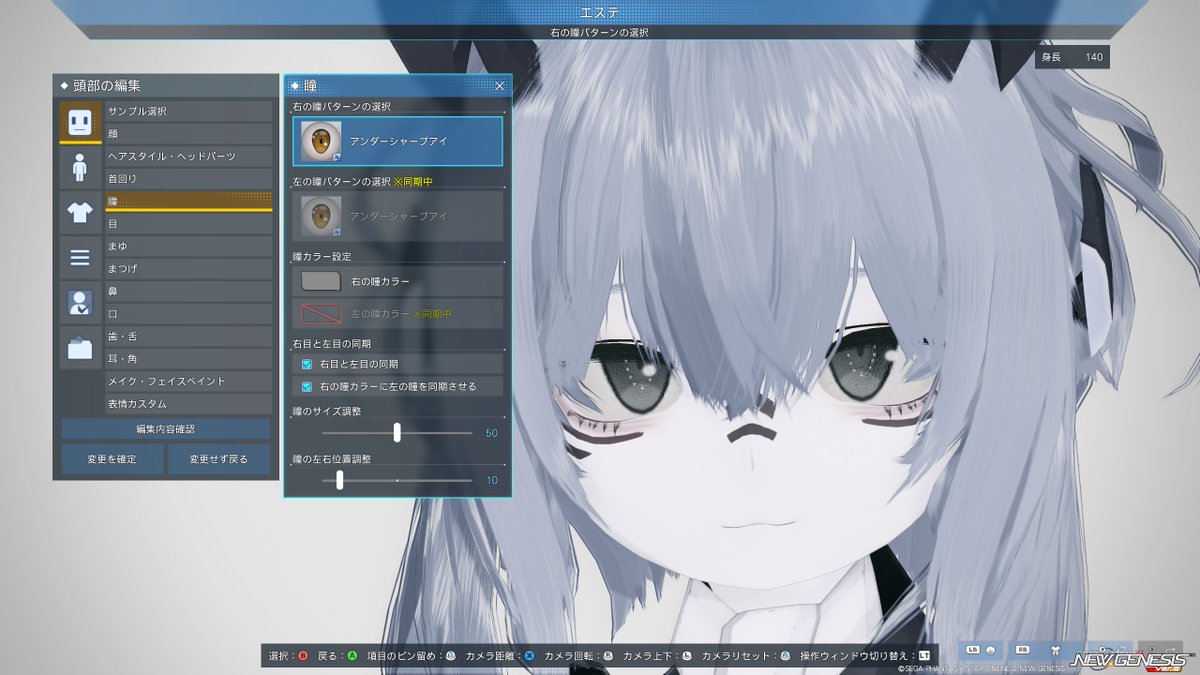Open the 目 menu item
This screenshot has height=675, width=1200.
coord(188,224)
